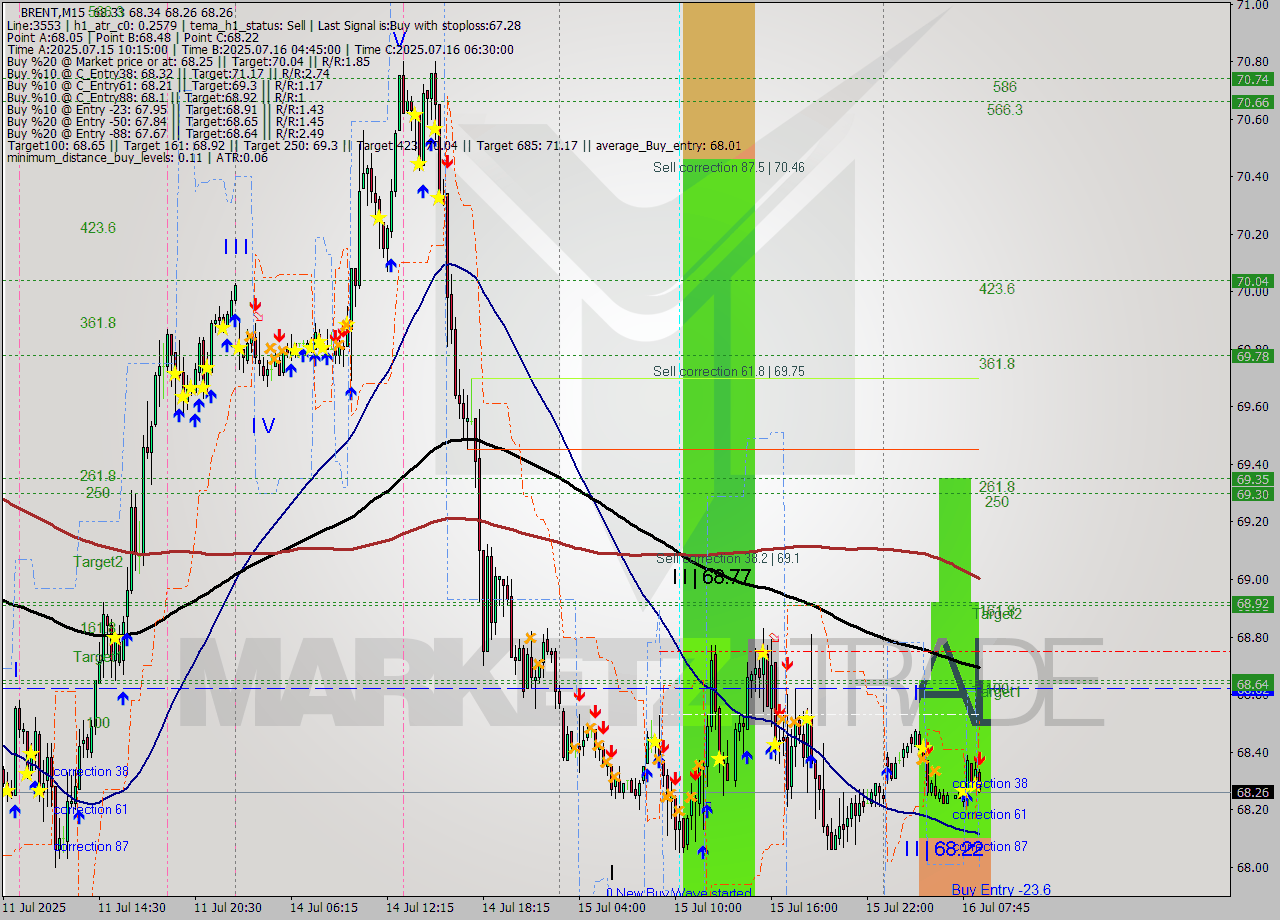Select the 68.64 price level tag
The image size is (1280, 920).
(1253, 684)
